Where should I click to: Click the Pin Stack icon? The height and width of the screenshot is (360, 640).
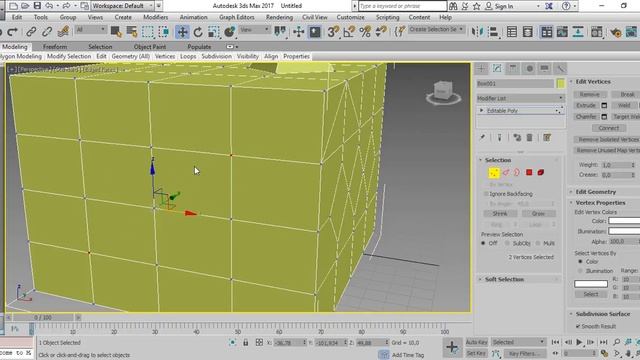coord(482,138)
